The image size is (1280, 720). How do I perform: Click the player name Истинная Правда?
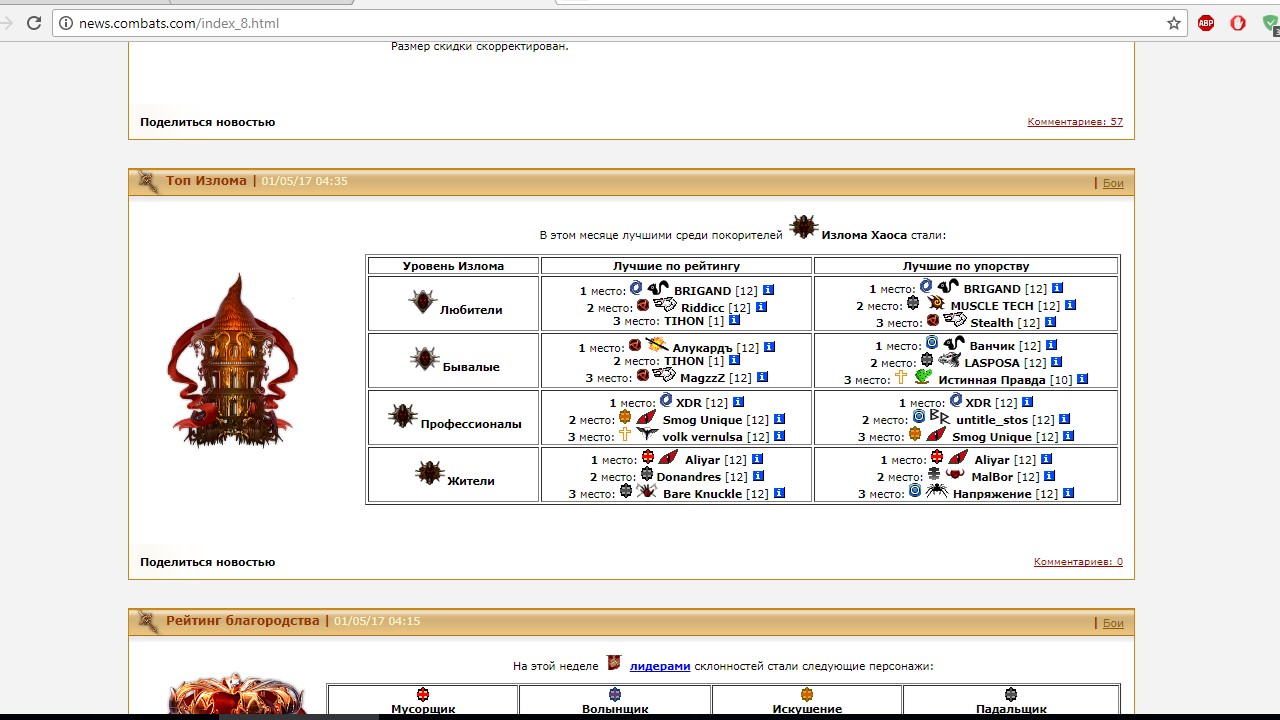992,380
